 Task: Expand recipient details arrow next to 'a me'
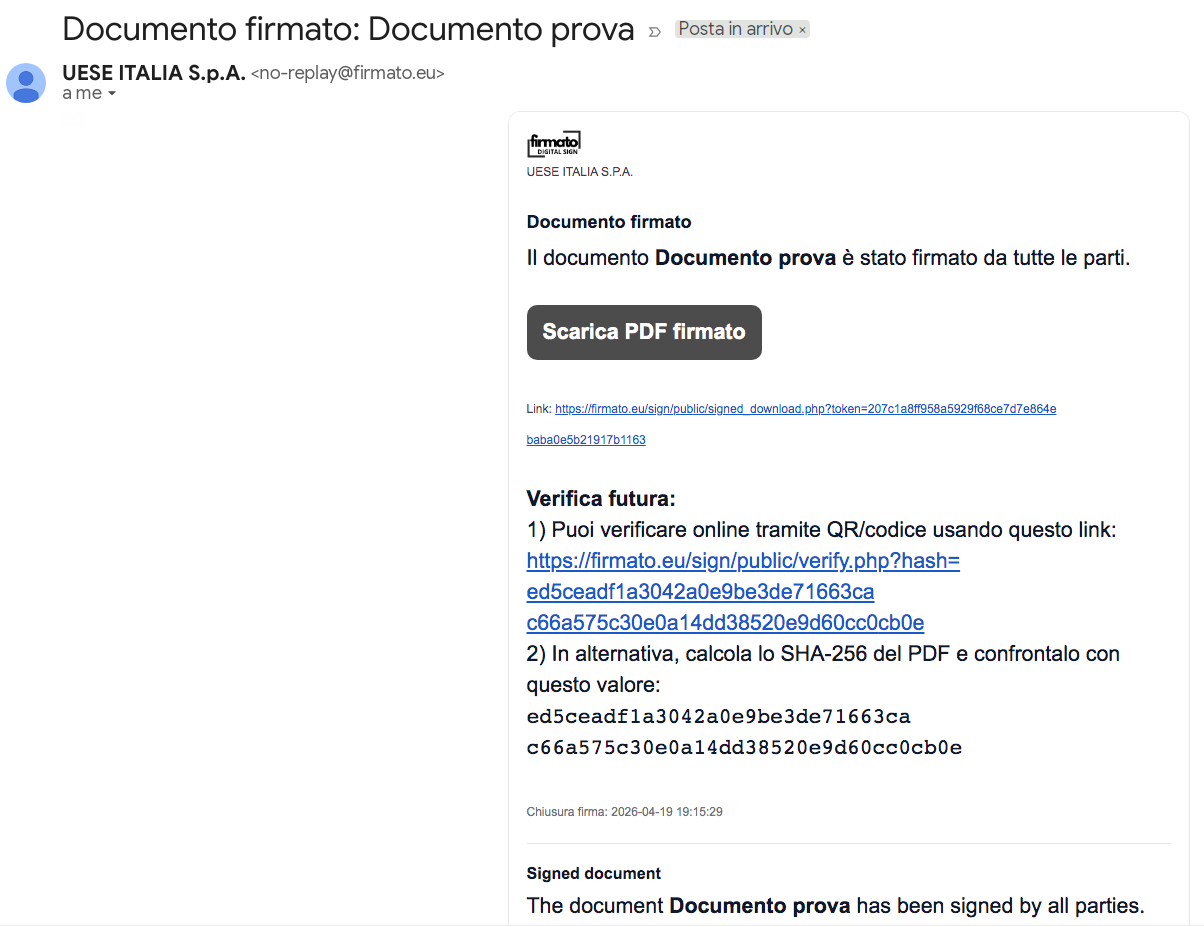[x=112, y=94]
